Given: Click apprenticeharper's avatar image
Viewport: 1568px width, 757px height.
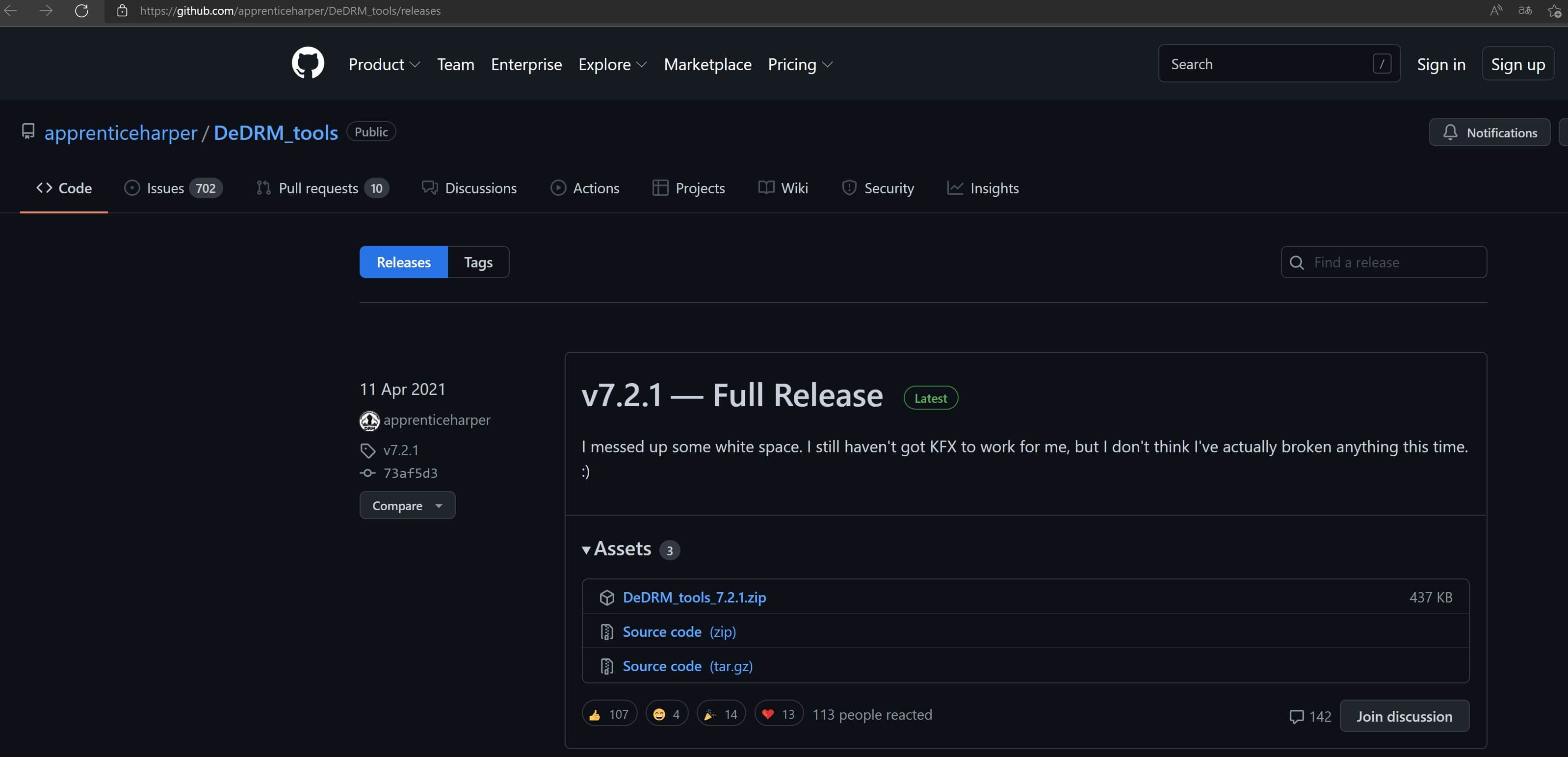Looking at the screenshot, I should [x=369, y=420].
